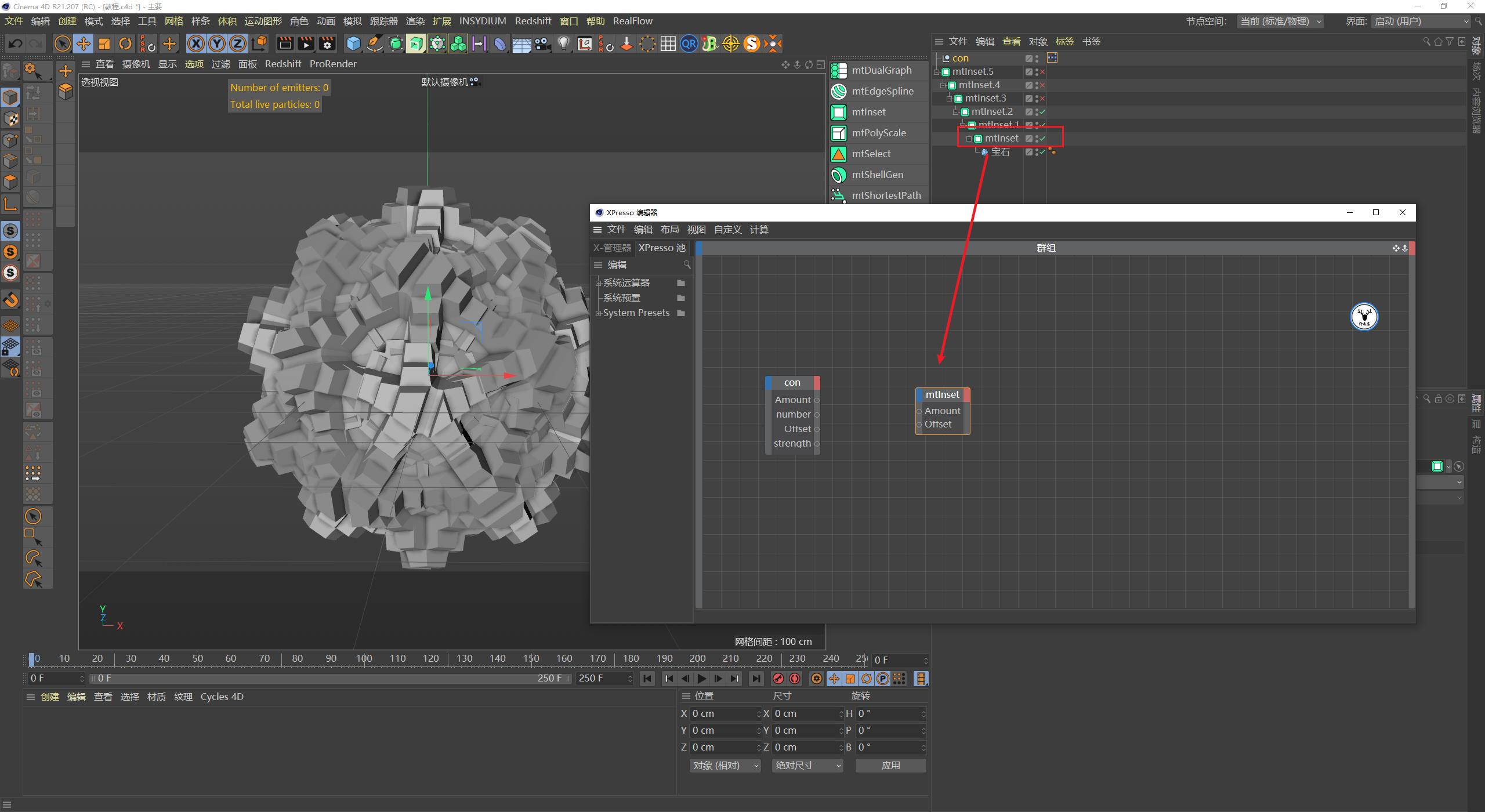Open the 渲染 menu in the menu bar
1485x812 pixels.
[x=414, y=21]
